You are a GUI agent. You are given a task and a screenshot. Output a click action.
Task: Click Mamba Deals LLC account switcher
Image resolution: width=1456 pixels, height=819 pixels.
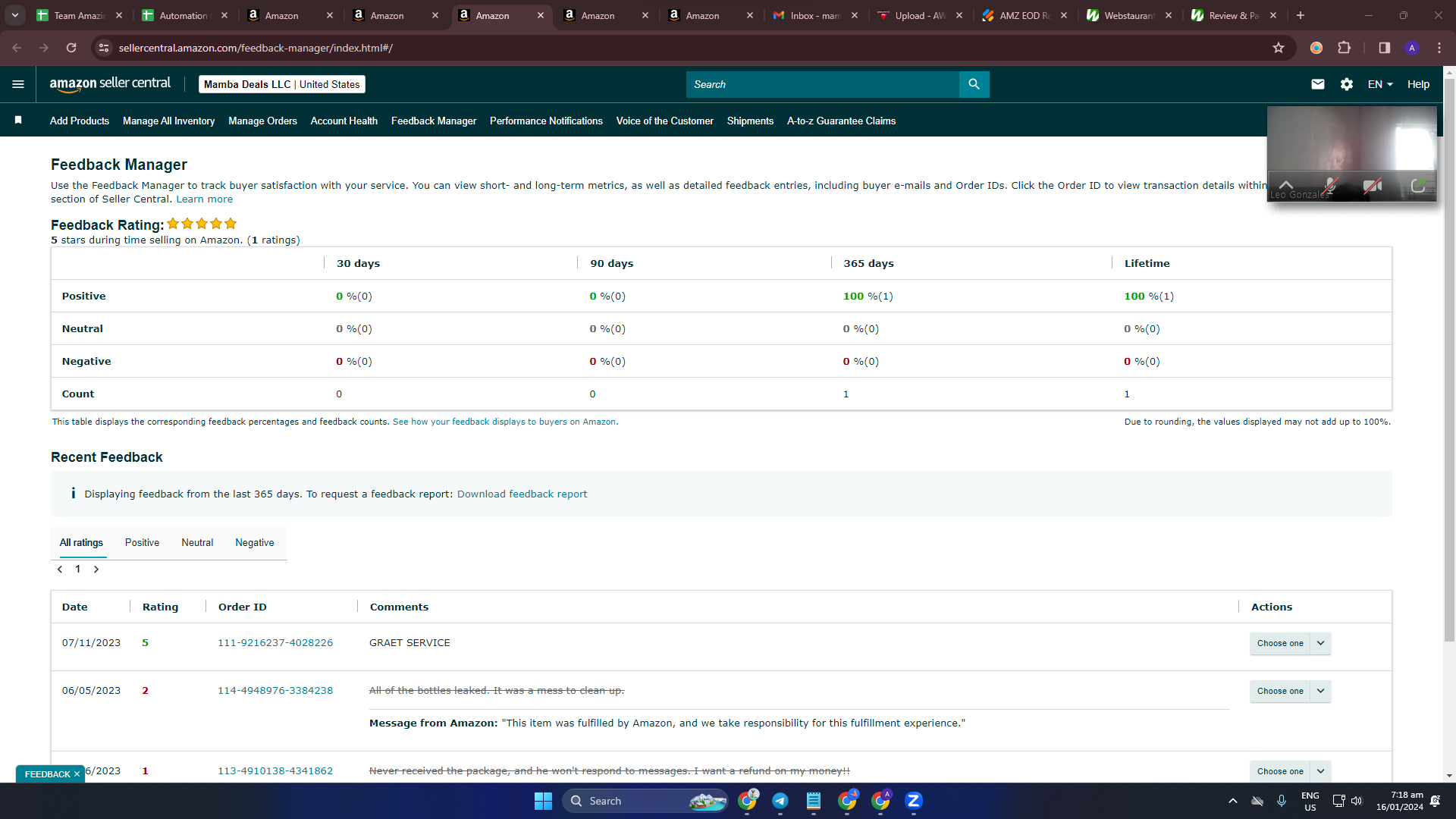coord(282,84)
